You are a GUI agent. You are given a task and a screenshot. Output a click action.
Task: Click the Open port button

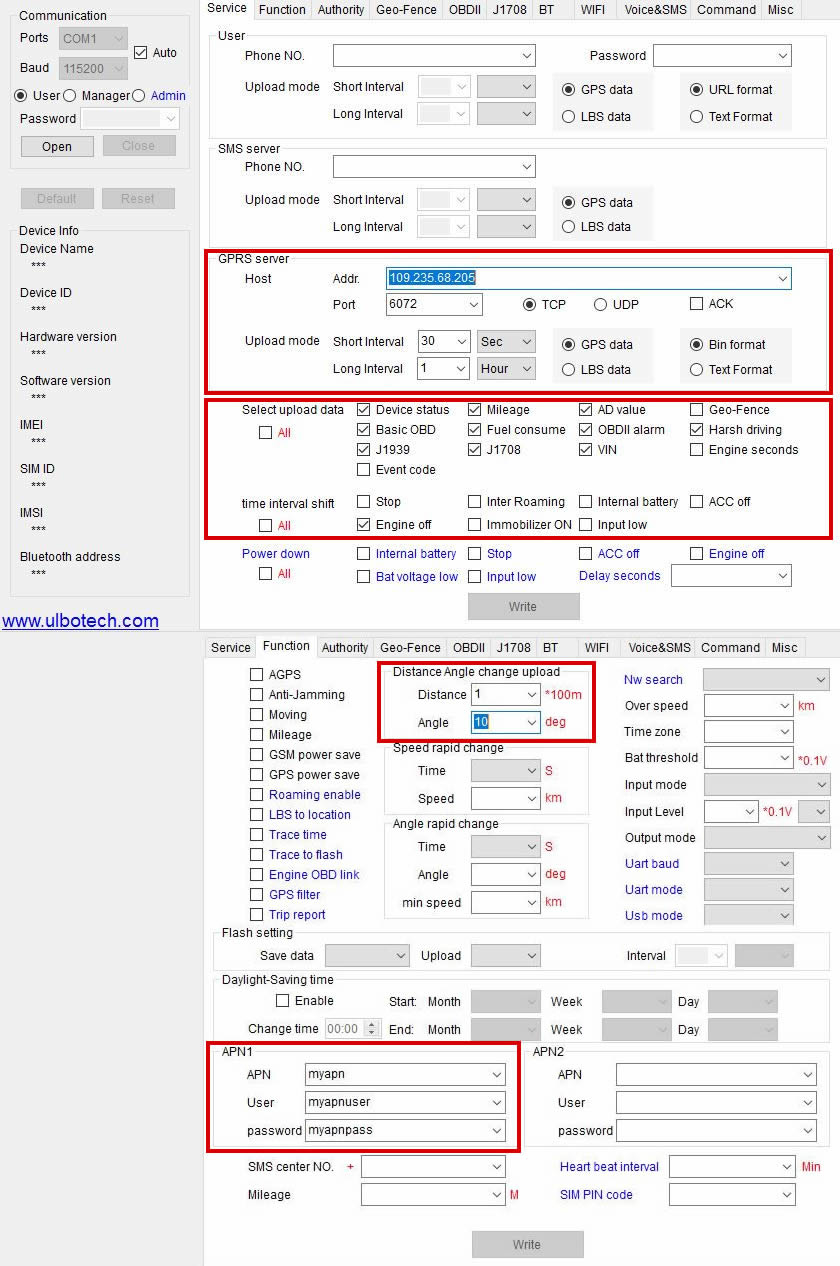57,146
